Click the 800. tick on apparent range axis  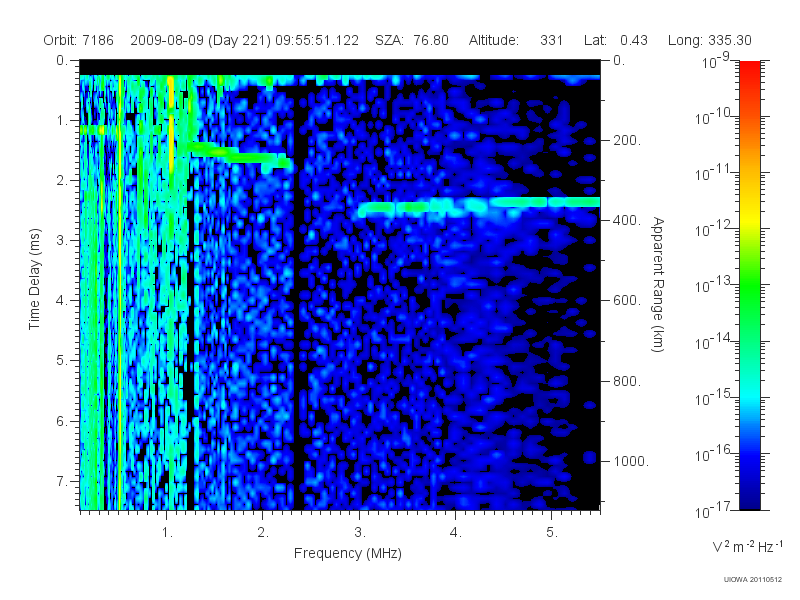point(627,381)
